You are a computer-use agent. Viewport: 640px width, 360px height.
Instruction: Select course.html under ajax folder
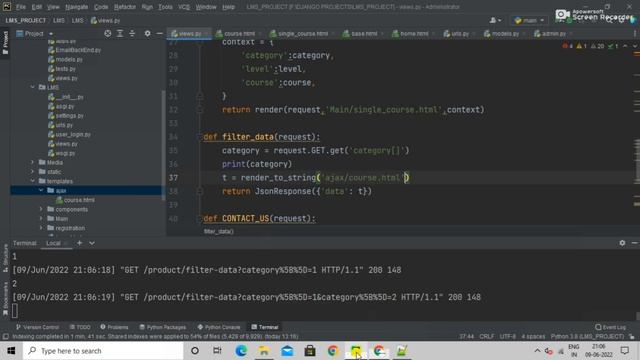tap(75, 200)
